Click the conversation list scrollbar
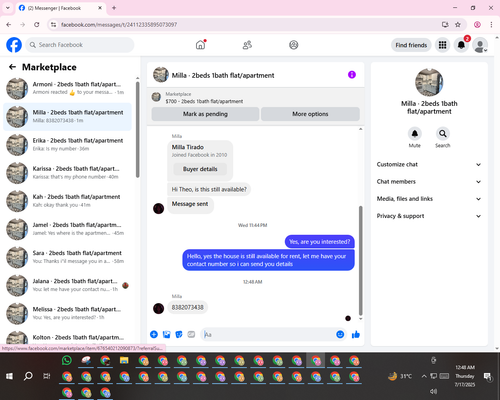This screenshot has height=400, width=500. (138, 129)
